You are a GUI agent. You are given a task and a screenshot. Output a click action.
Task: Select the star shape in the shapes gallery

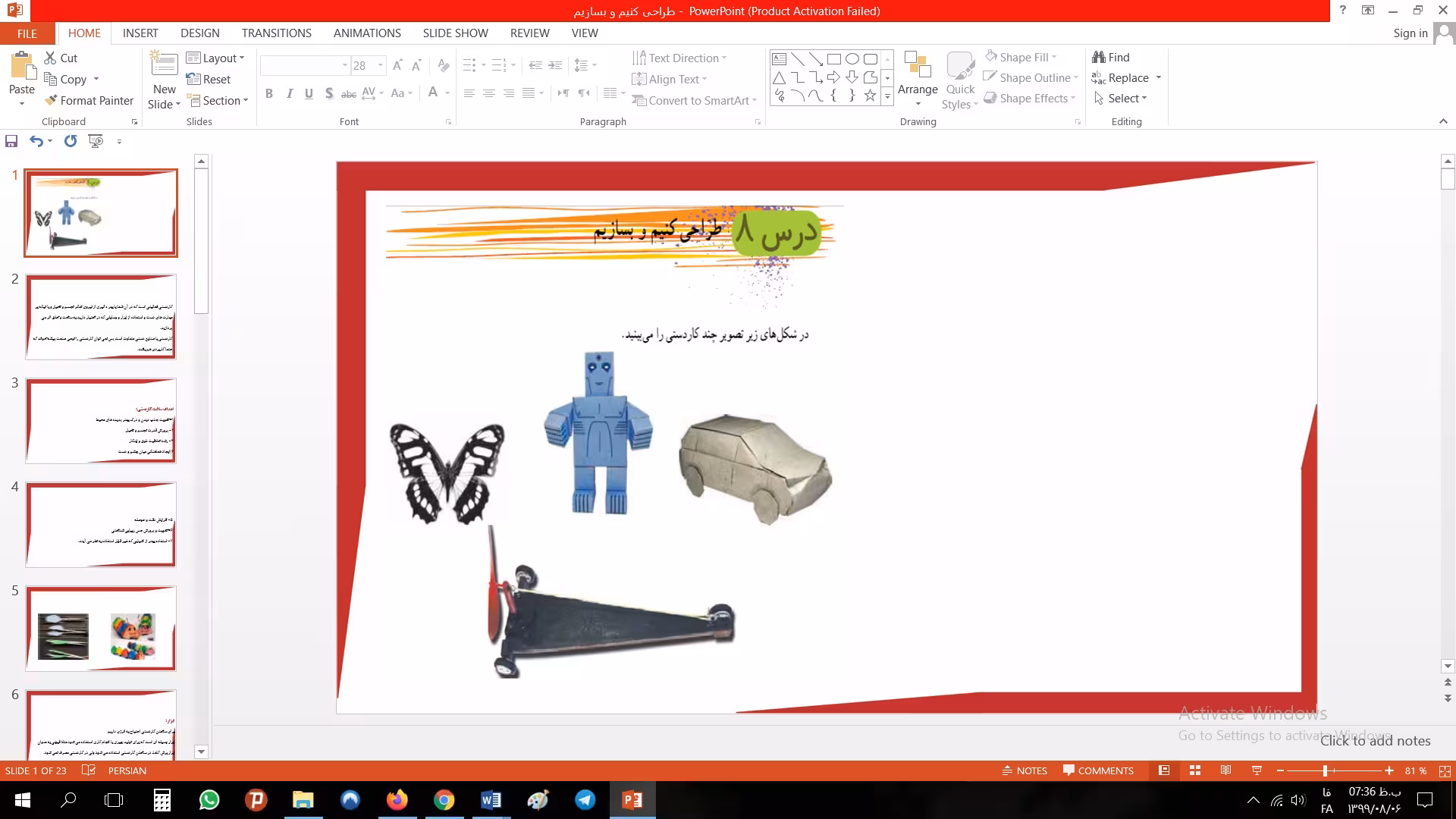pyautogui.click(x=870, y=96)
